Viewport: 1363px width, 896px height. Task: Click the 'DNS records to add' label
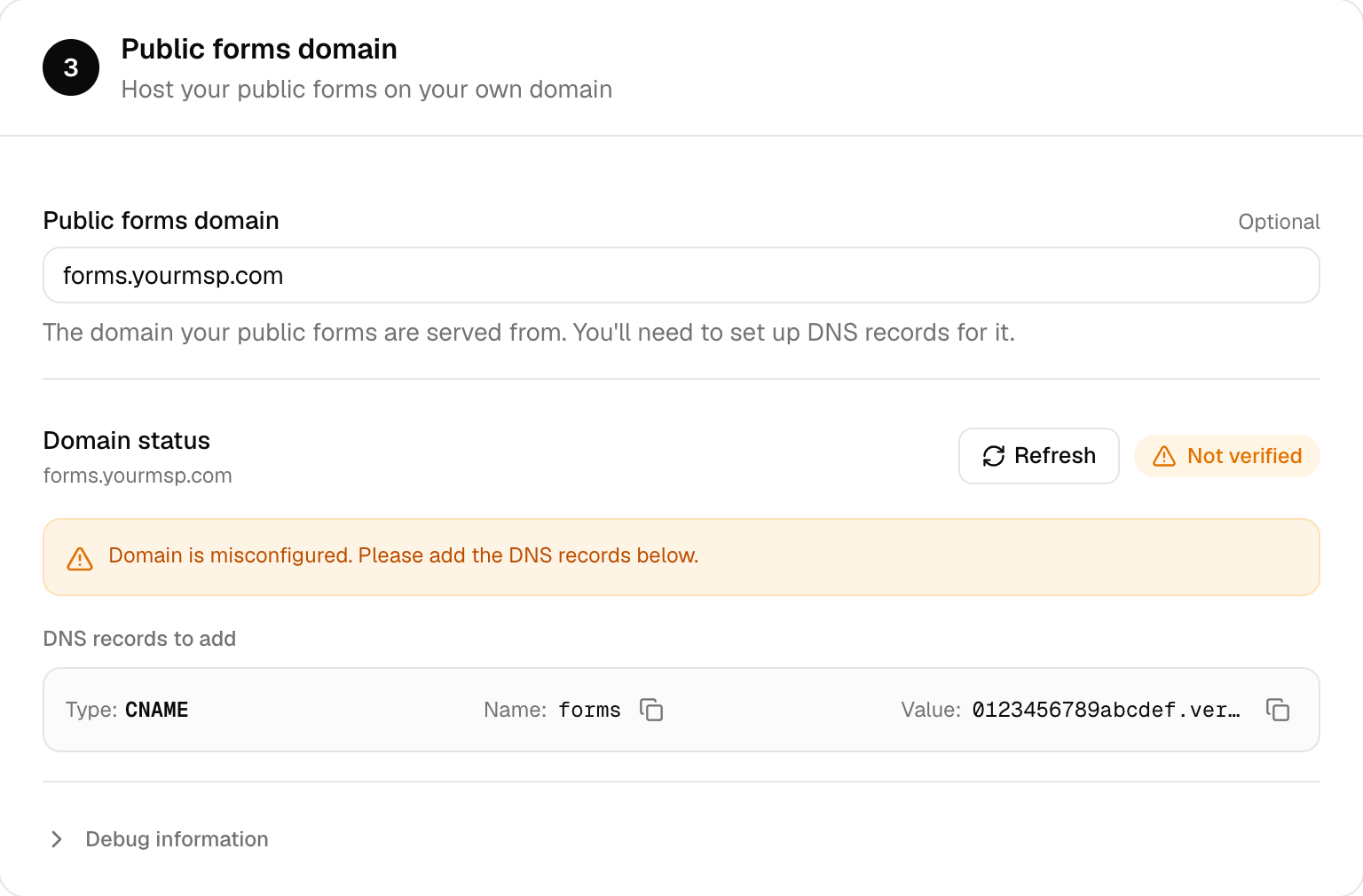pyautogui.click(x=139, y=639)
